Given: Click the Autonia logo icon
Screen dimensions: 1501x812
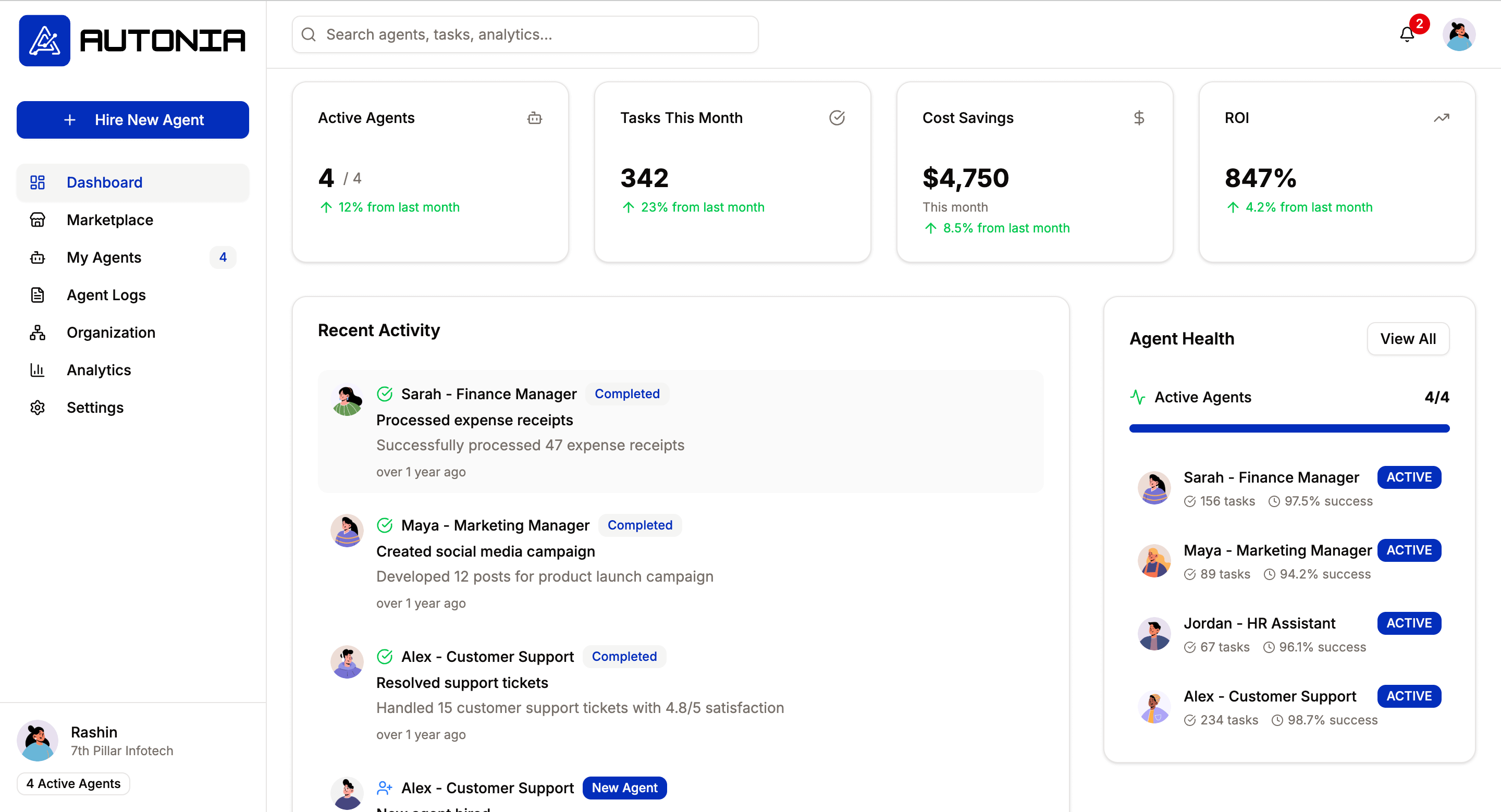Looking at the screenshot, I should point(44,40).
